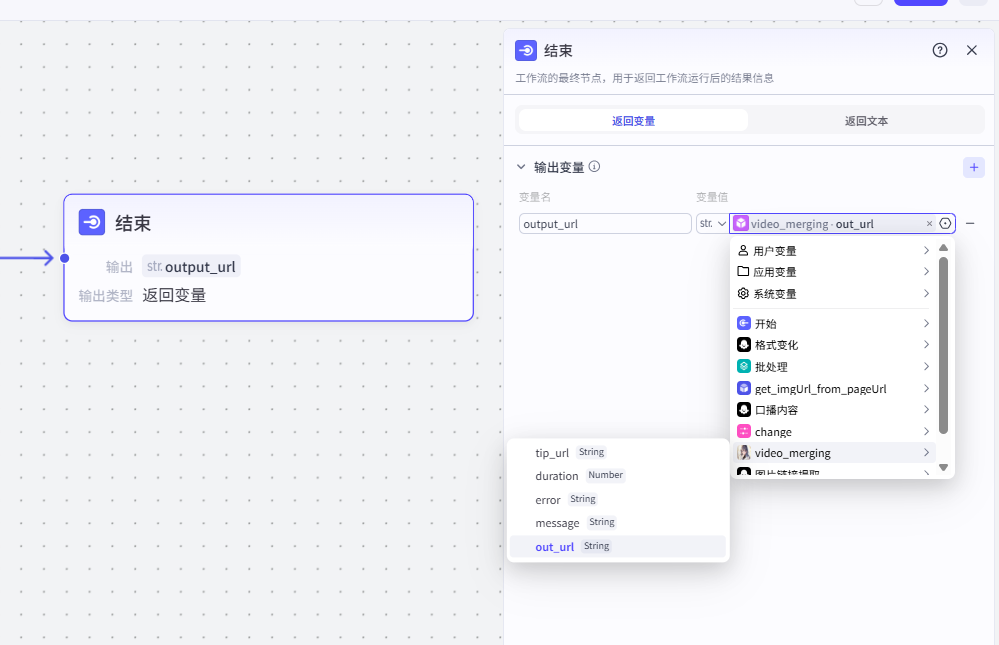999x645 pixels.
Task: Expand the 用户变量 submenu
Action: (x=832, y=251)
